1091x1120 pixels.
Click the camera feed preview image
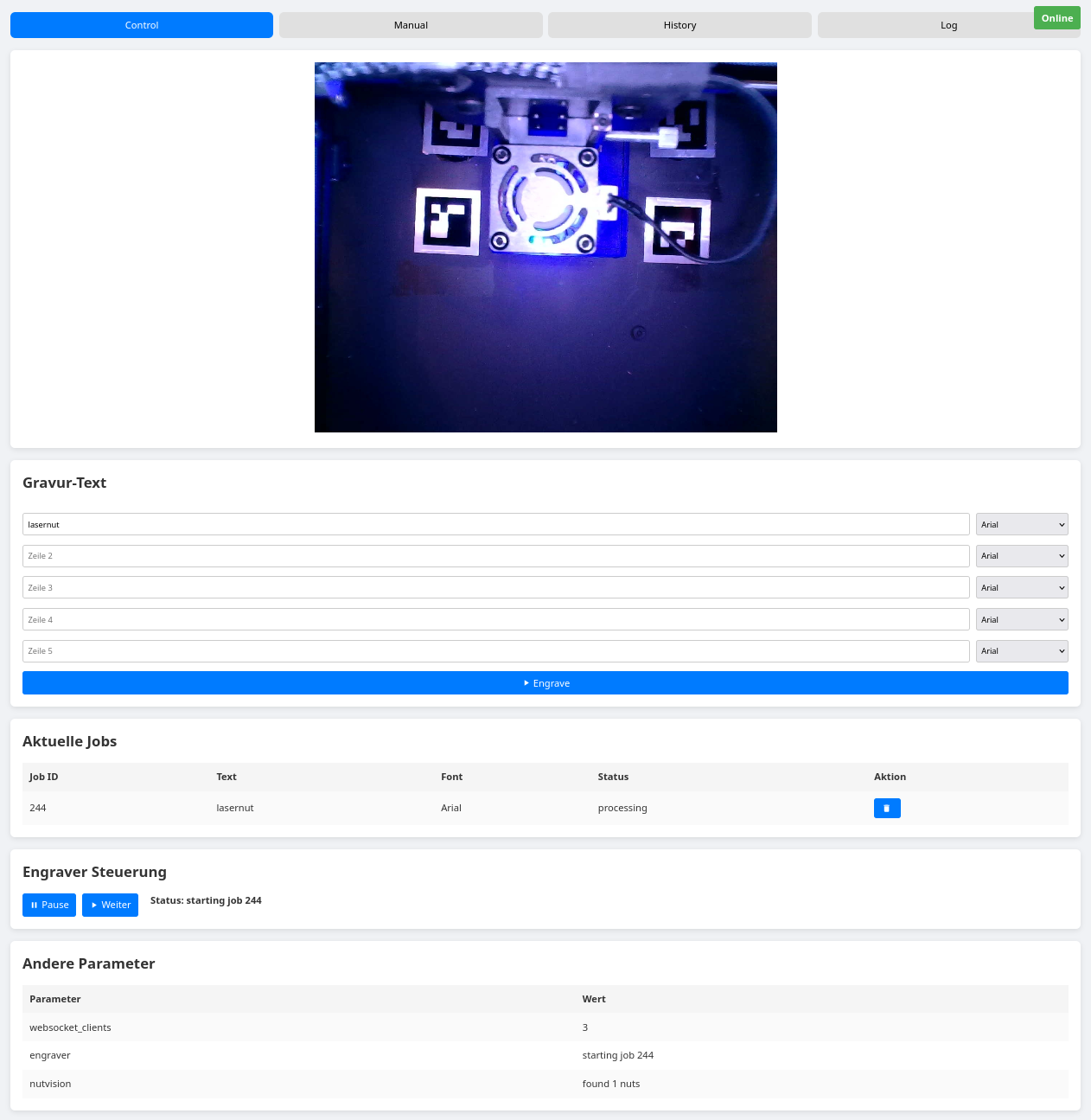[545, 246]
